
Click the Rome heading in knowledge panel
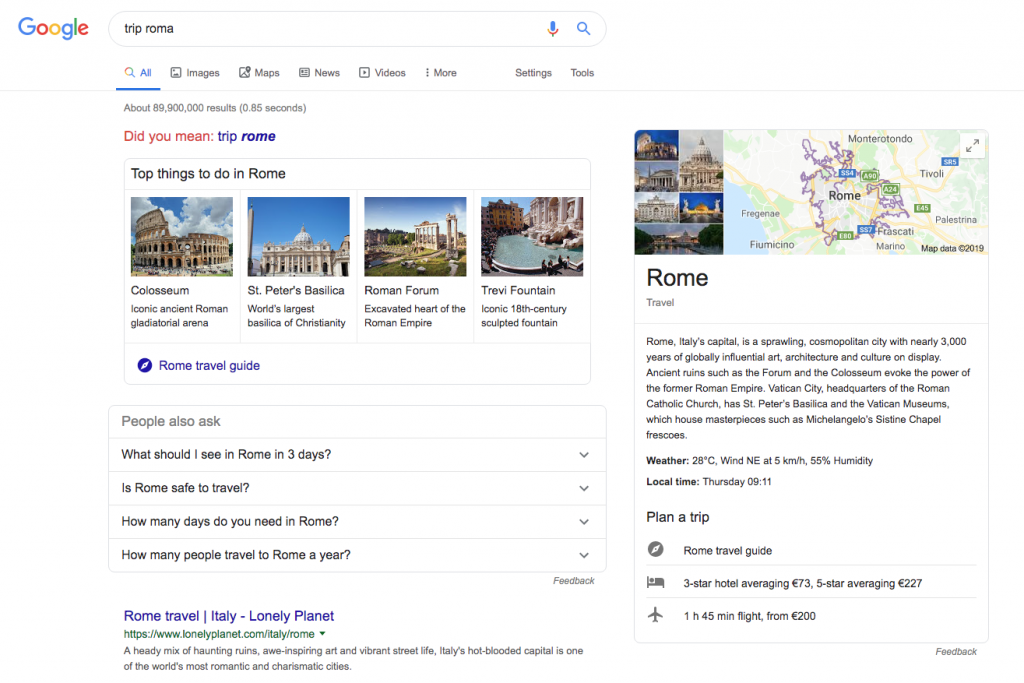[677, 278]
